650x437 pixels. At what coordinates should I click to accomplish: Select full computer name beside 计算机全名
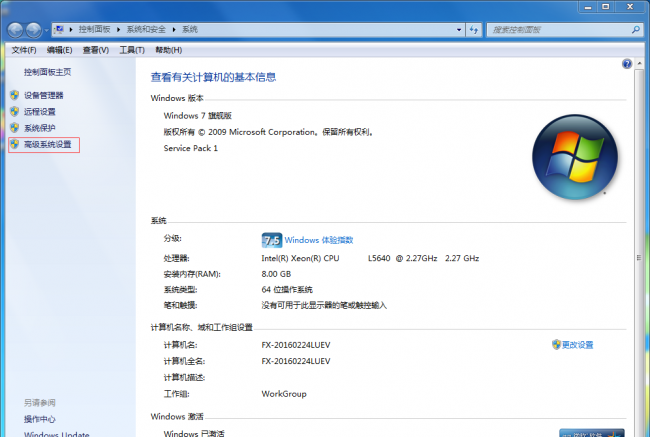click(296, 361)
